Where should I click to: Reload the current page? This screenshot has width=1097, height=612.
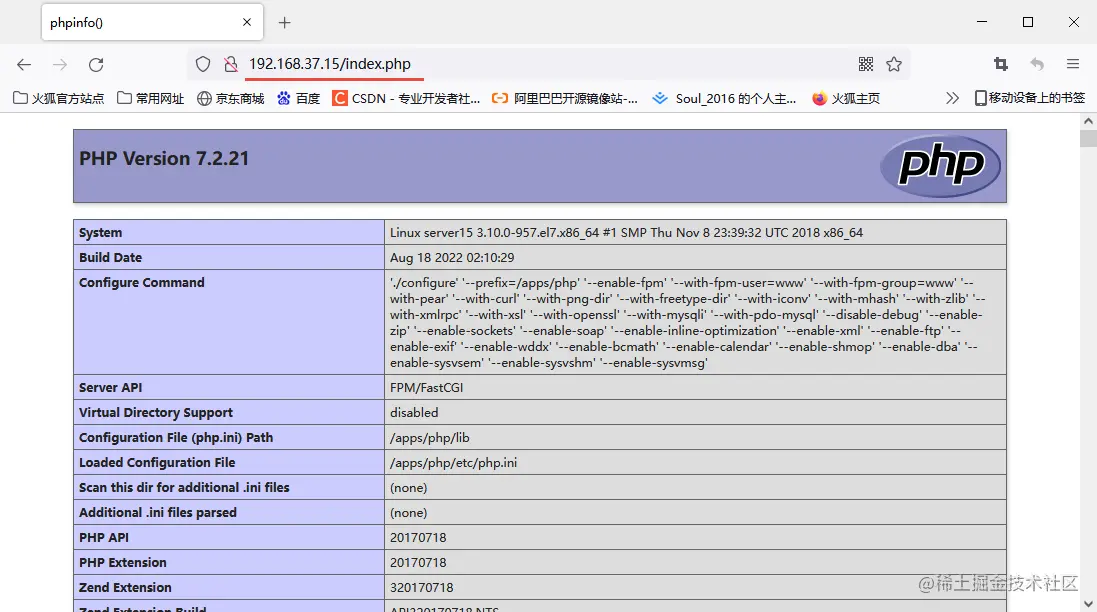(96, 64)
